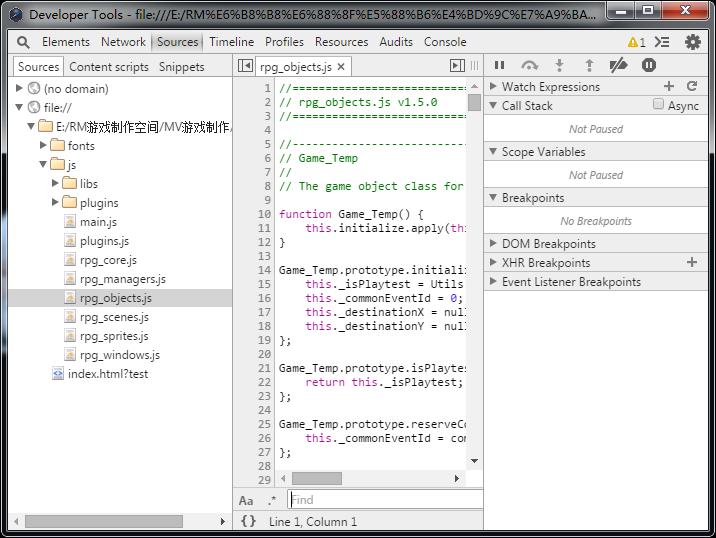Collapse Scope Variables section
716x538 pixels.
pos(493,151)
